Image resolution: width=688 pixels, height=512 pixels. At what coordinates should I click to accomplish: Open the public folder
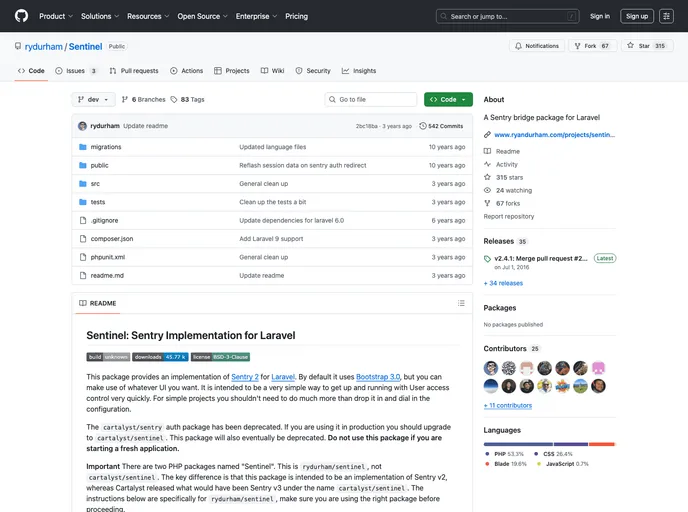pyautogui.click(x=100, y=165)
